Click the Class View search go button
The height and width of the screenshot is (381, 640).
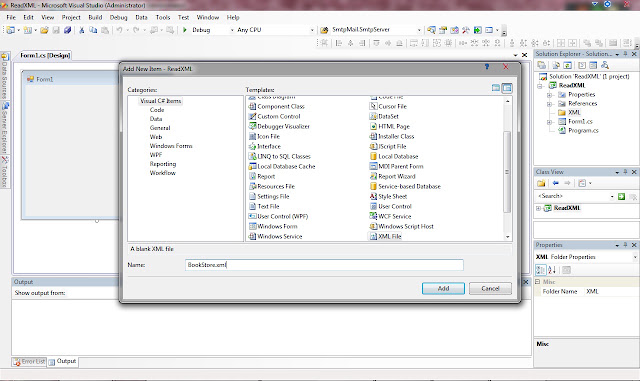[621, 196]
